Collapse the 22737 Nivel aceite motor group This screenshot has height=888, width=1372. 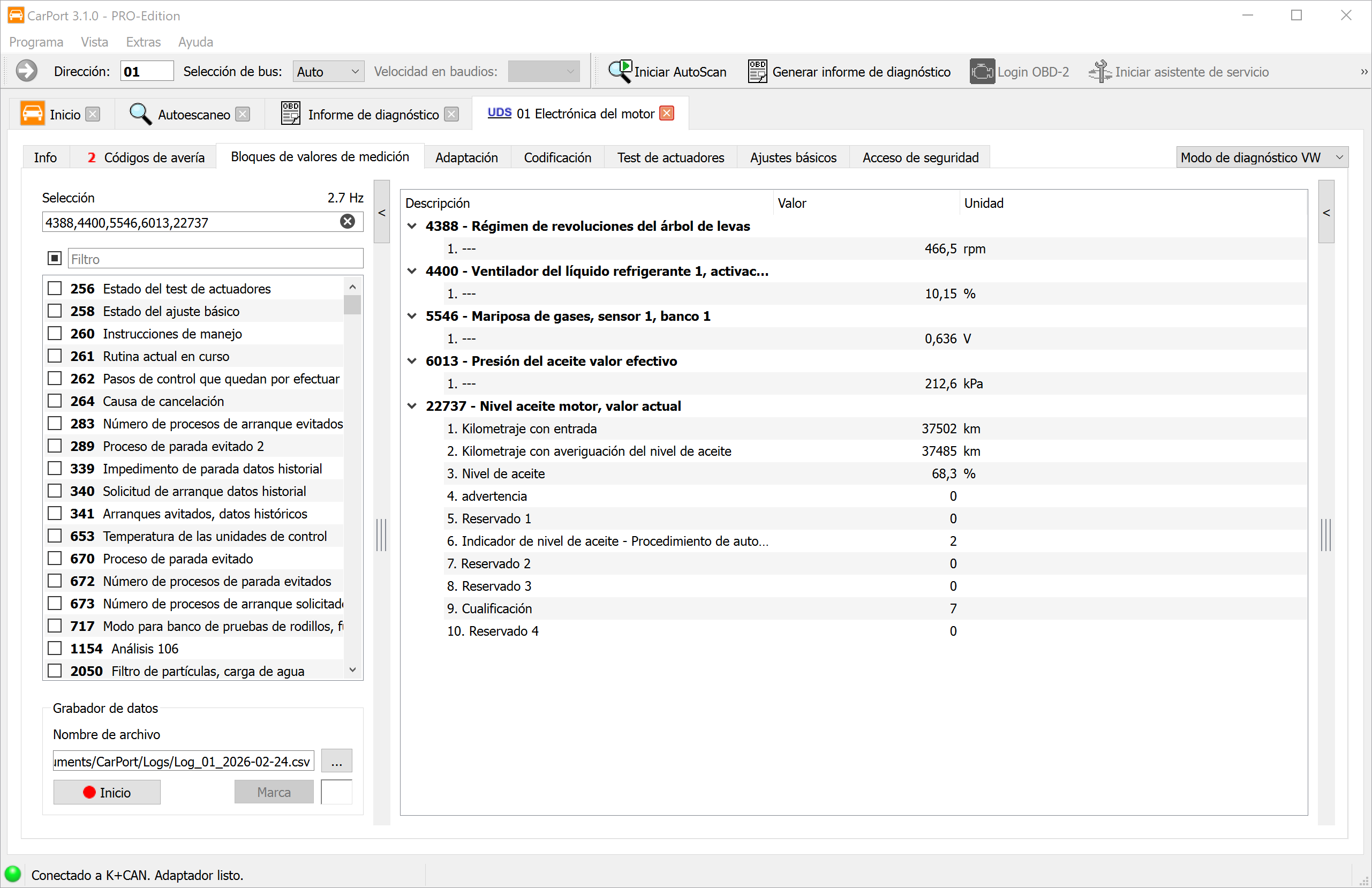pyautogui.click(x=412, y=406)
